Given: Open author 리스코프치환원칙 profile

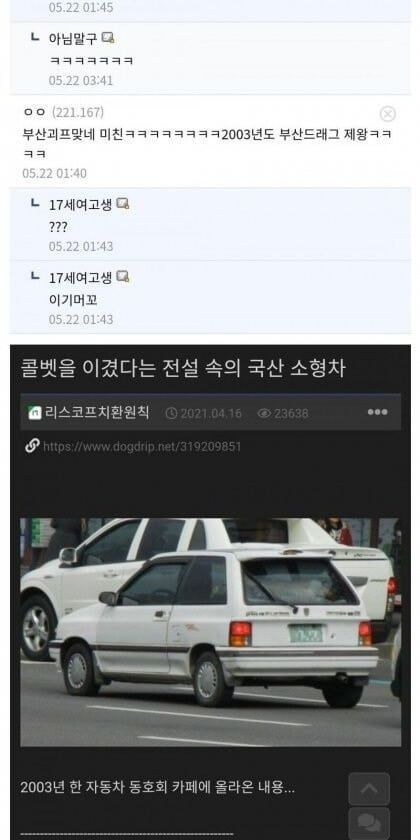Looking at the screenshot, I should [97, 413].
